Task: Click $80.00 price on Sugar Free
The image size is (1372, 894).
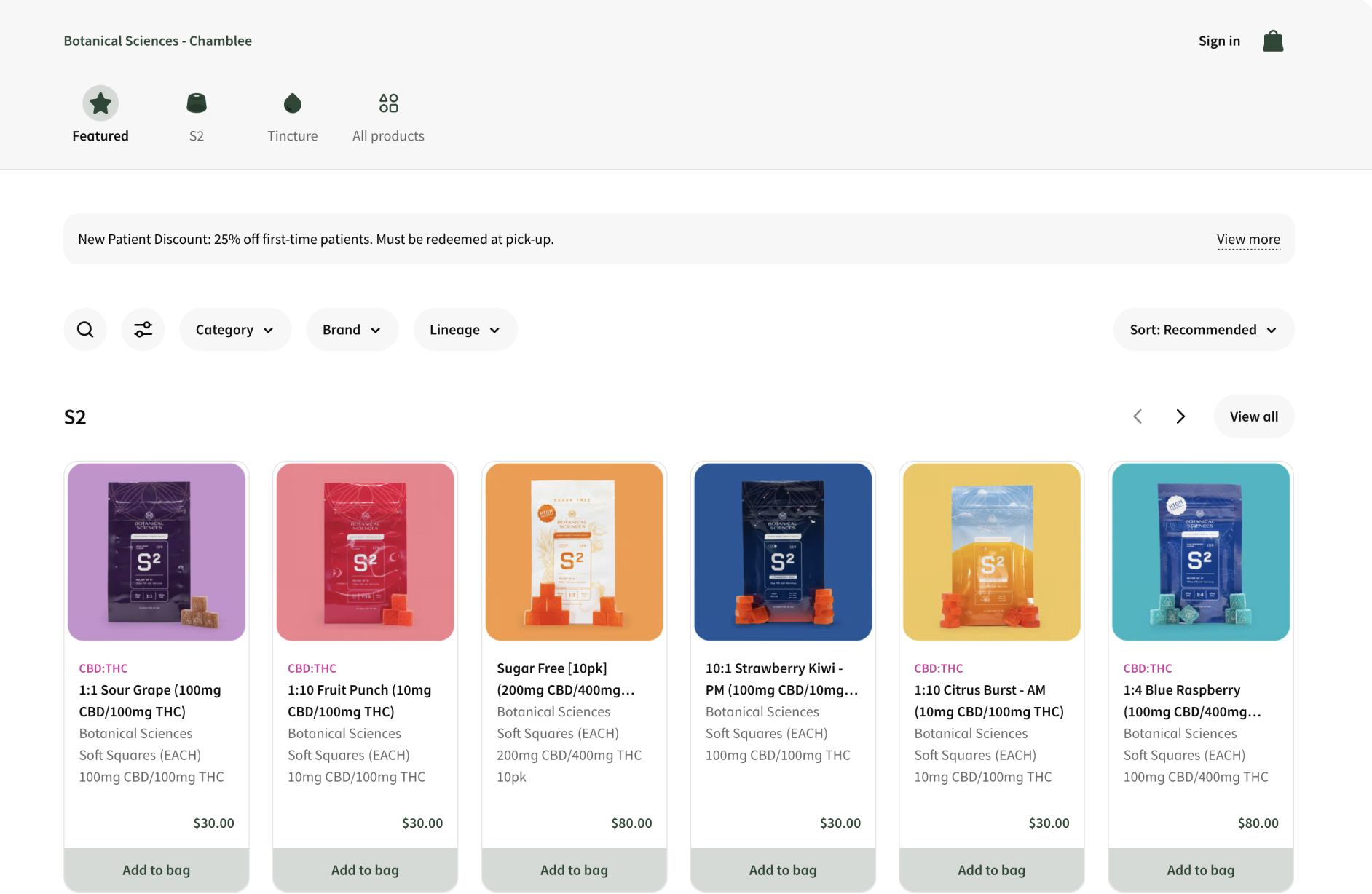Action: tap(631, 823)
